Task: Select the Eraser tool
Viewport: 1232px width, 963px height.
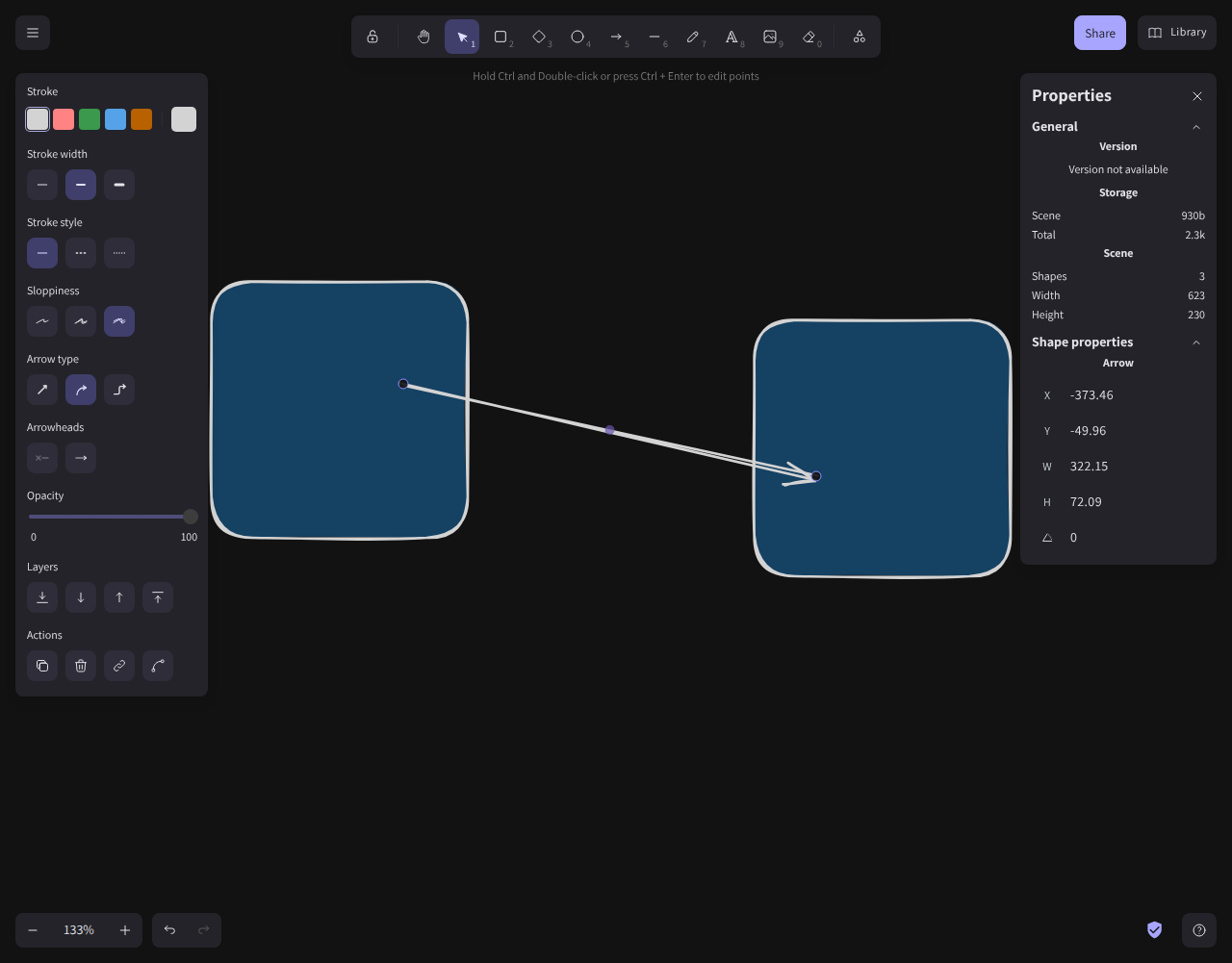Action: coord(808,37)
